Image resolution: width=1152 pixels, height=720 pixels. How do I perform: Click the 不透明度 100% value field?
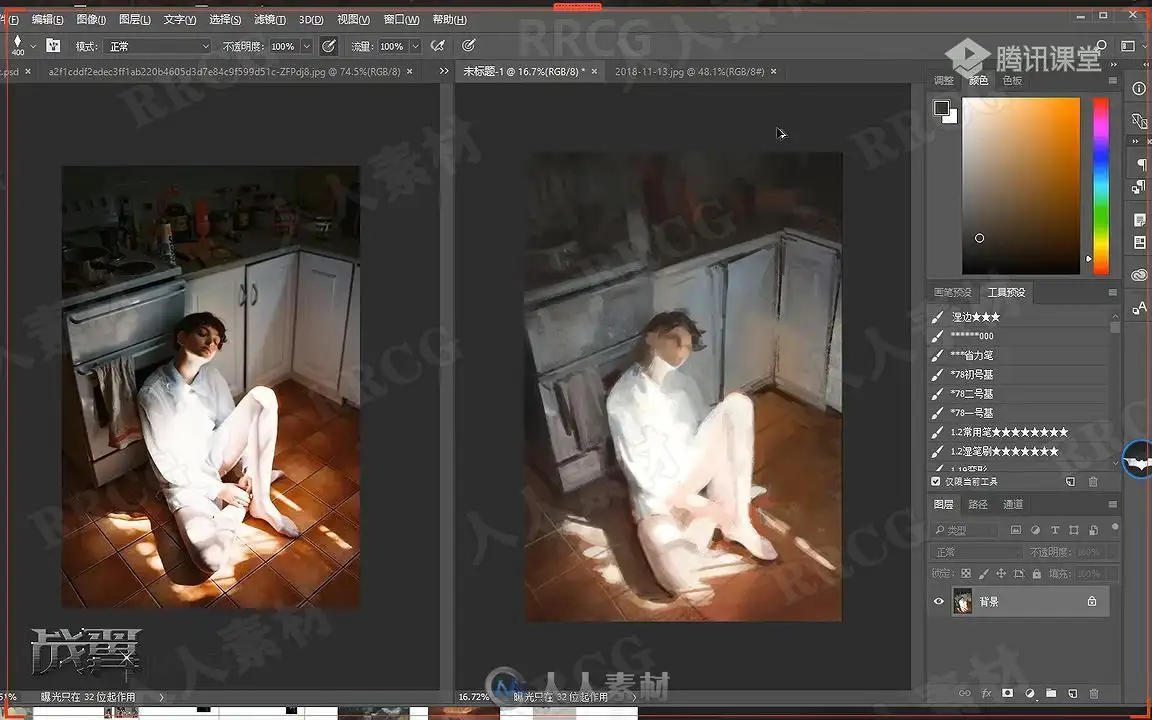[x=284, y=46]
